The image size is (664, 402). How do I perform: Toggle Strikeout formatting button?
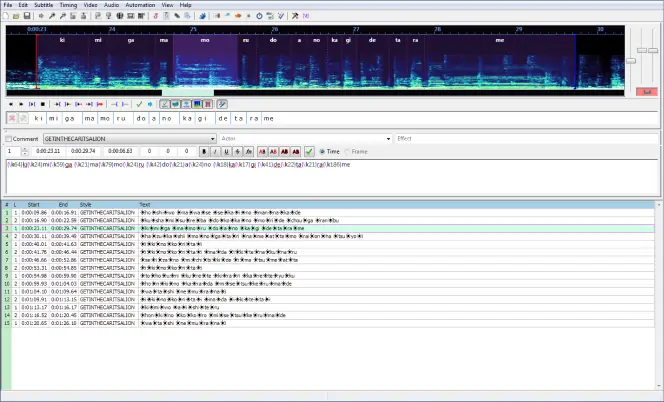(238, 152)
